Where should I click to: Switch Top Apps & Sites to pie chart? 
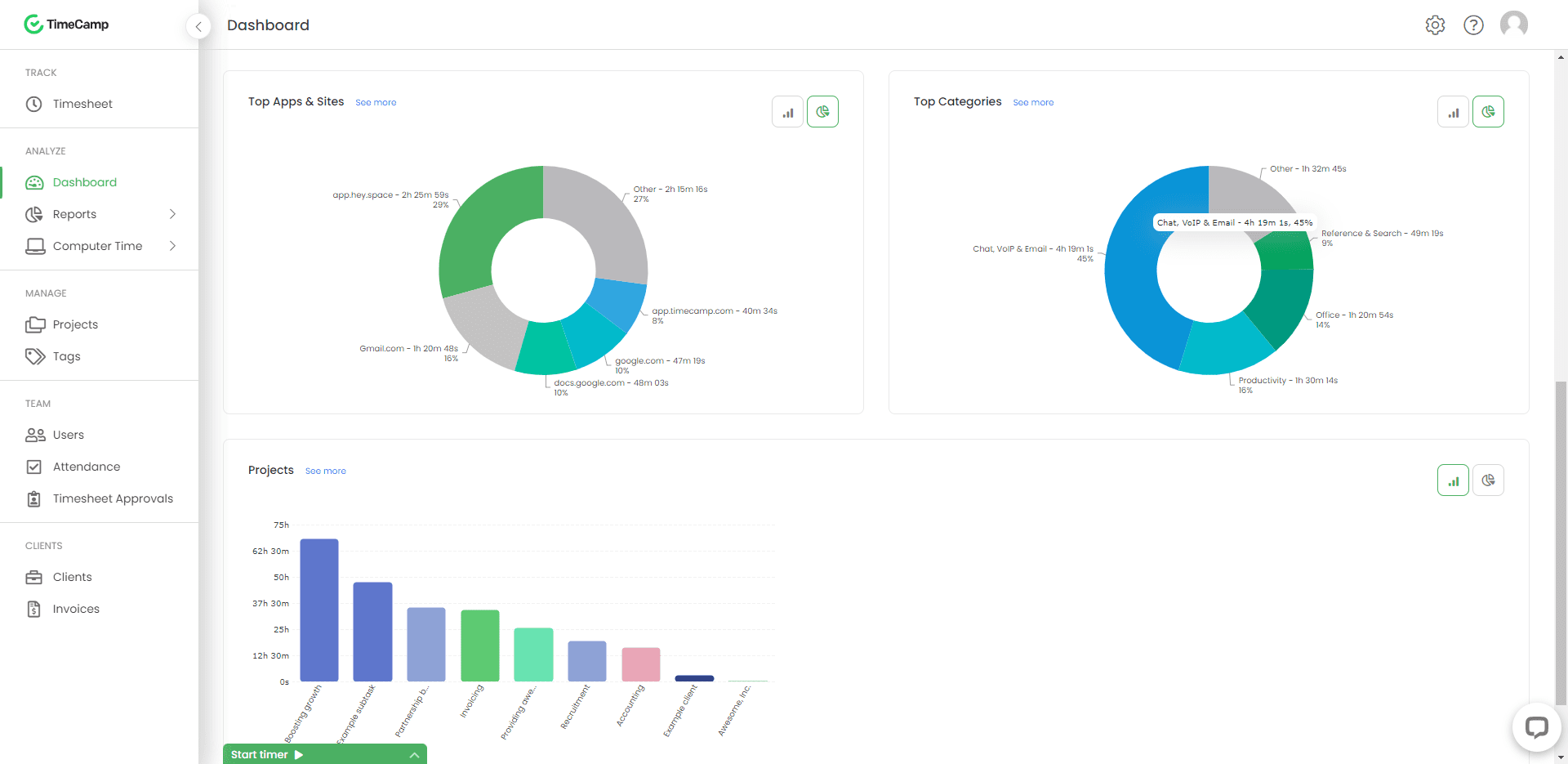pyautogui.click(x=822, y=112)
